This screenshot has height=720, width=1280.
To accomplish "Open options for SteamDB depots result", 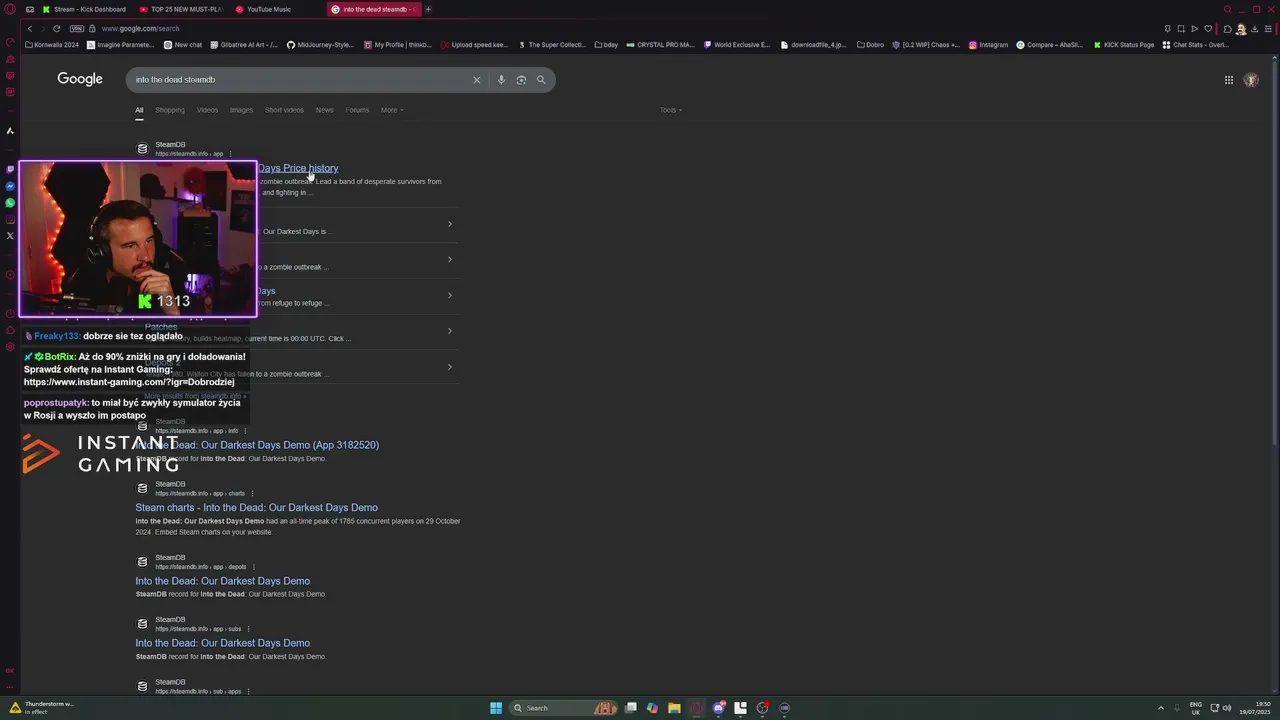I will pos(253,567).
